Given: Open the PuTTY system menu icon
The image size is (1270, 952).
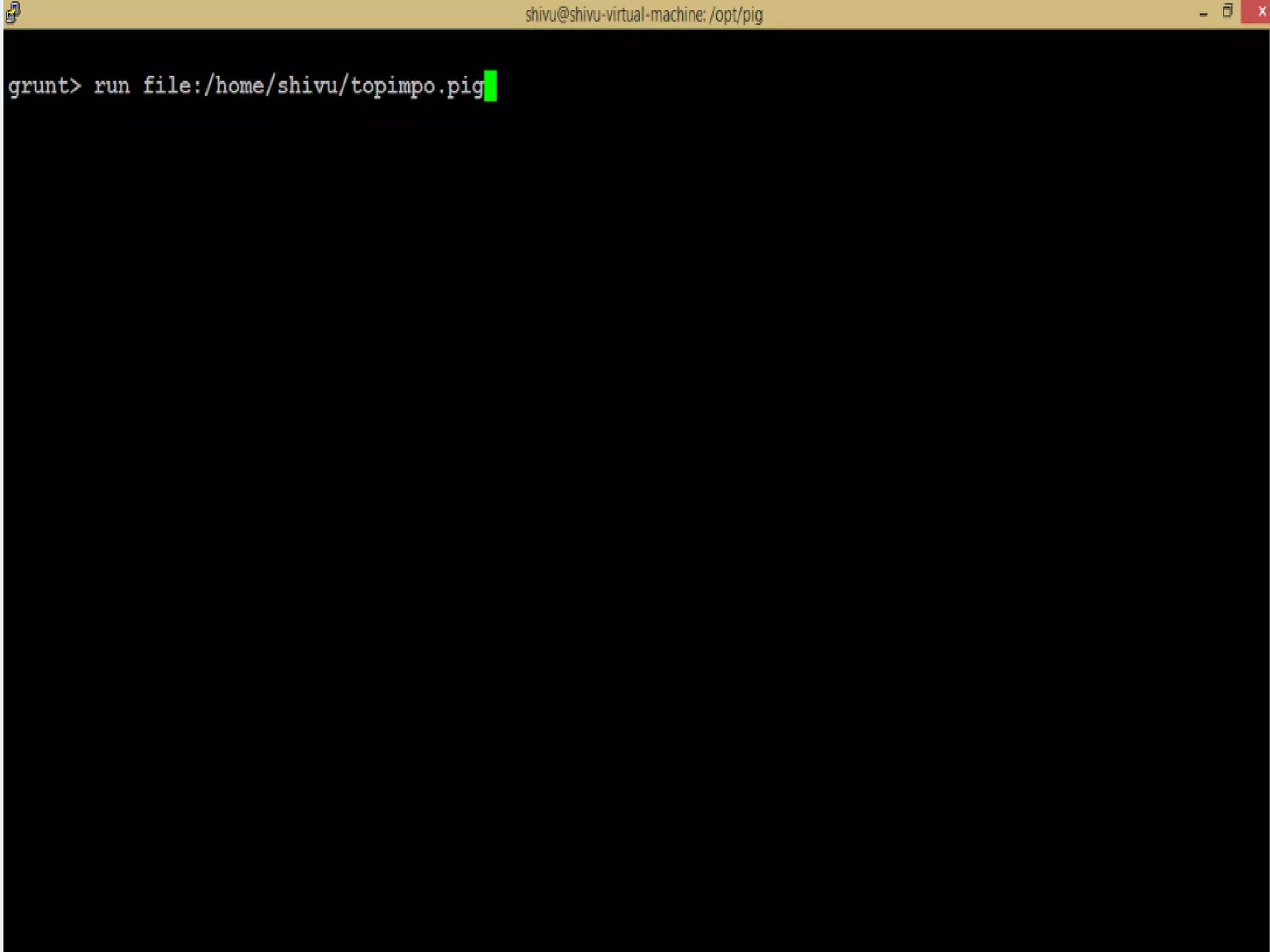Looking at the screenshot, I should (x=13, y=12).
